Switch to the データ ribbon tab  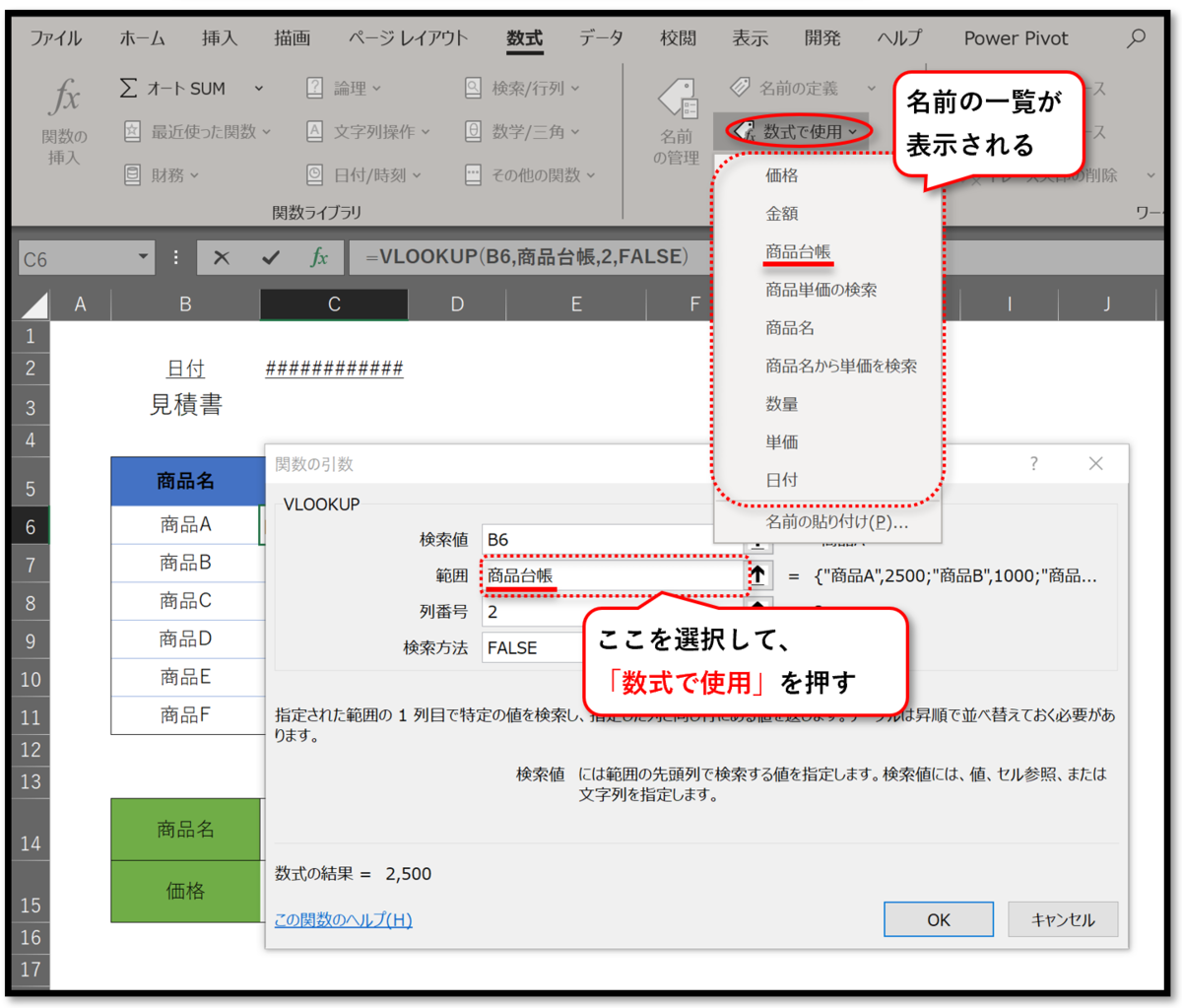[x=601, y=38]
